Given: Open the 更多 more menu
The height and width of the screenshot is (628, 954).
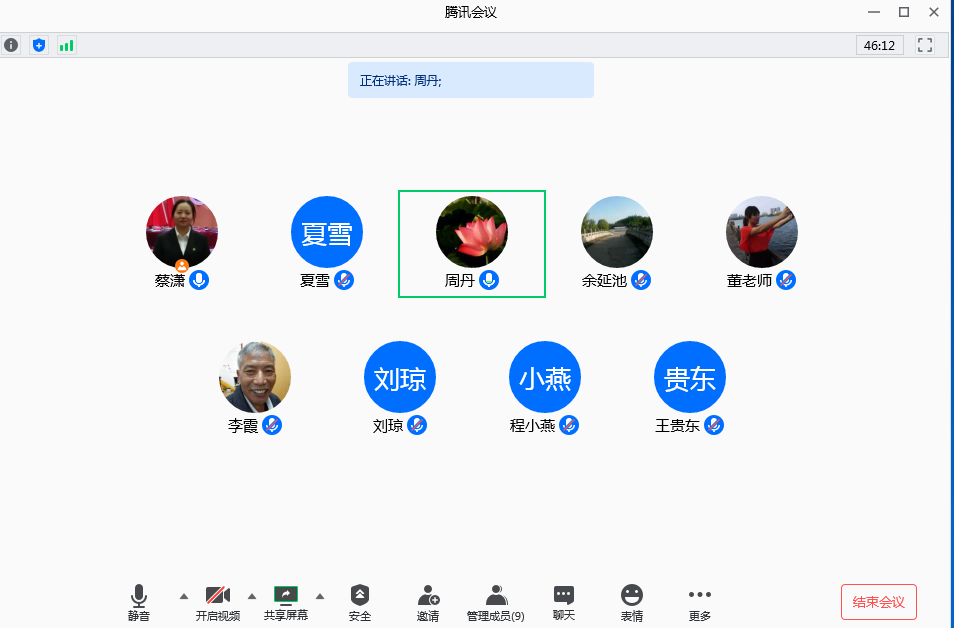Looking at the screenshot, I should [700, 602].
